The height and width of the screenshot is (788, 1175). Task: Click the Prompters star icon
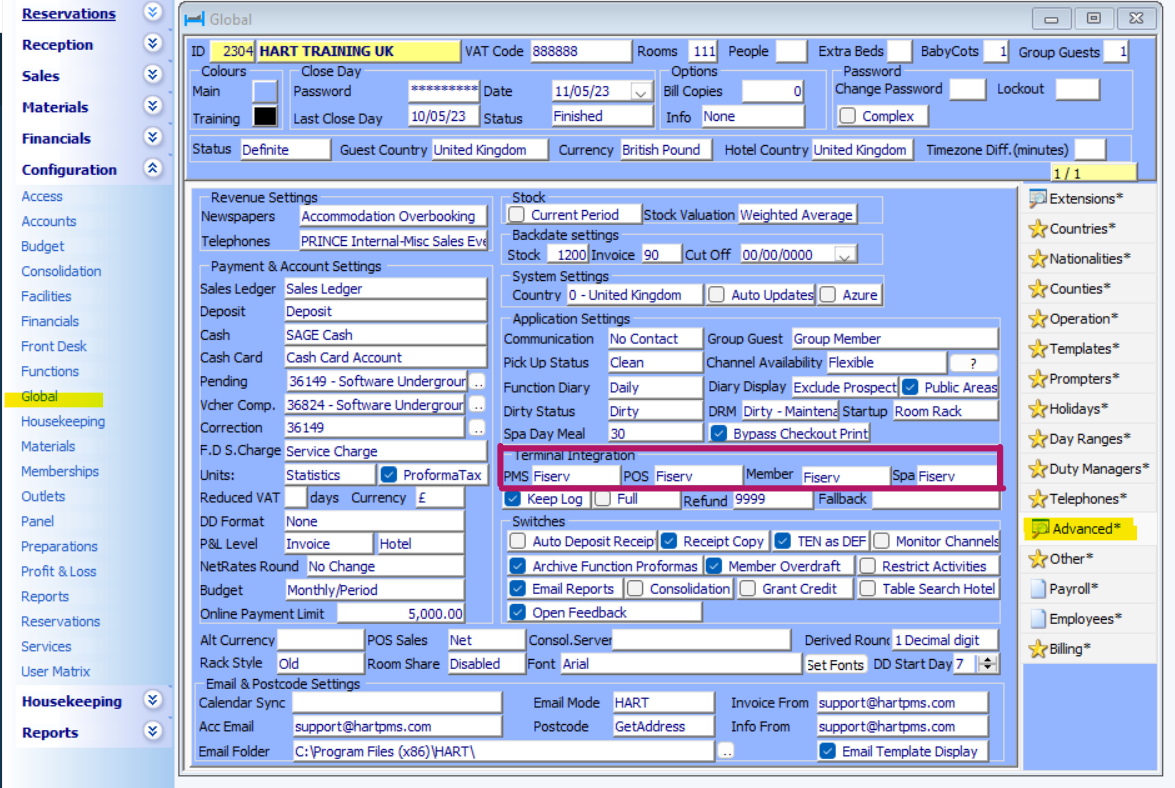pyautogui.click(x=1038, y=378)
